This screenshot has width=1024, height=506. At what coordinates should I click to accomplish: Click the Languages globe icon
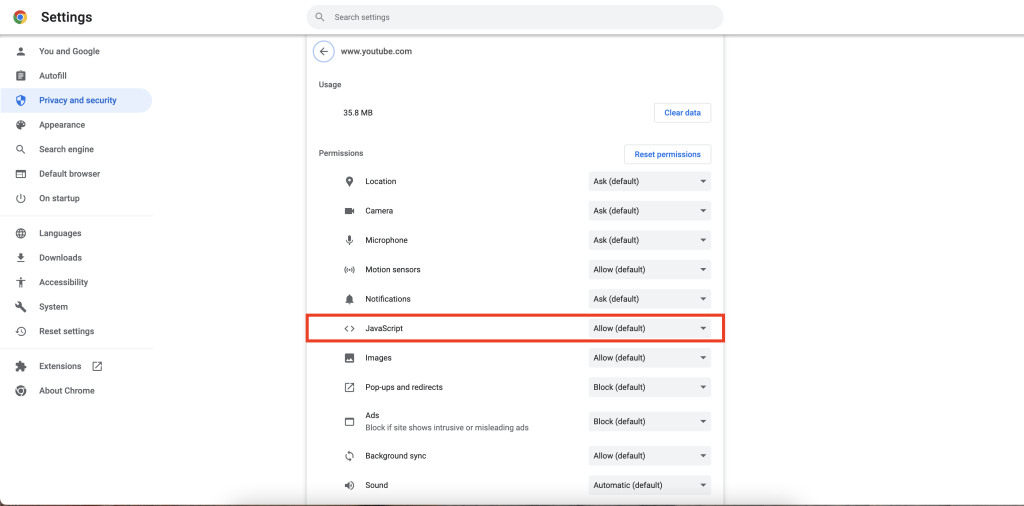point(20,233)
